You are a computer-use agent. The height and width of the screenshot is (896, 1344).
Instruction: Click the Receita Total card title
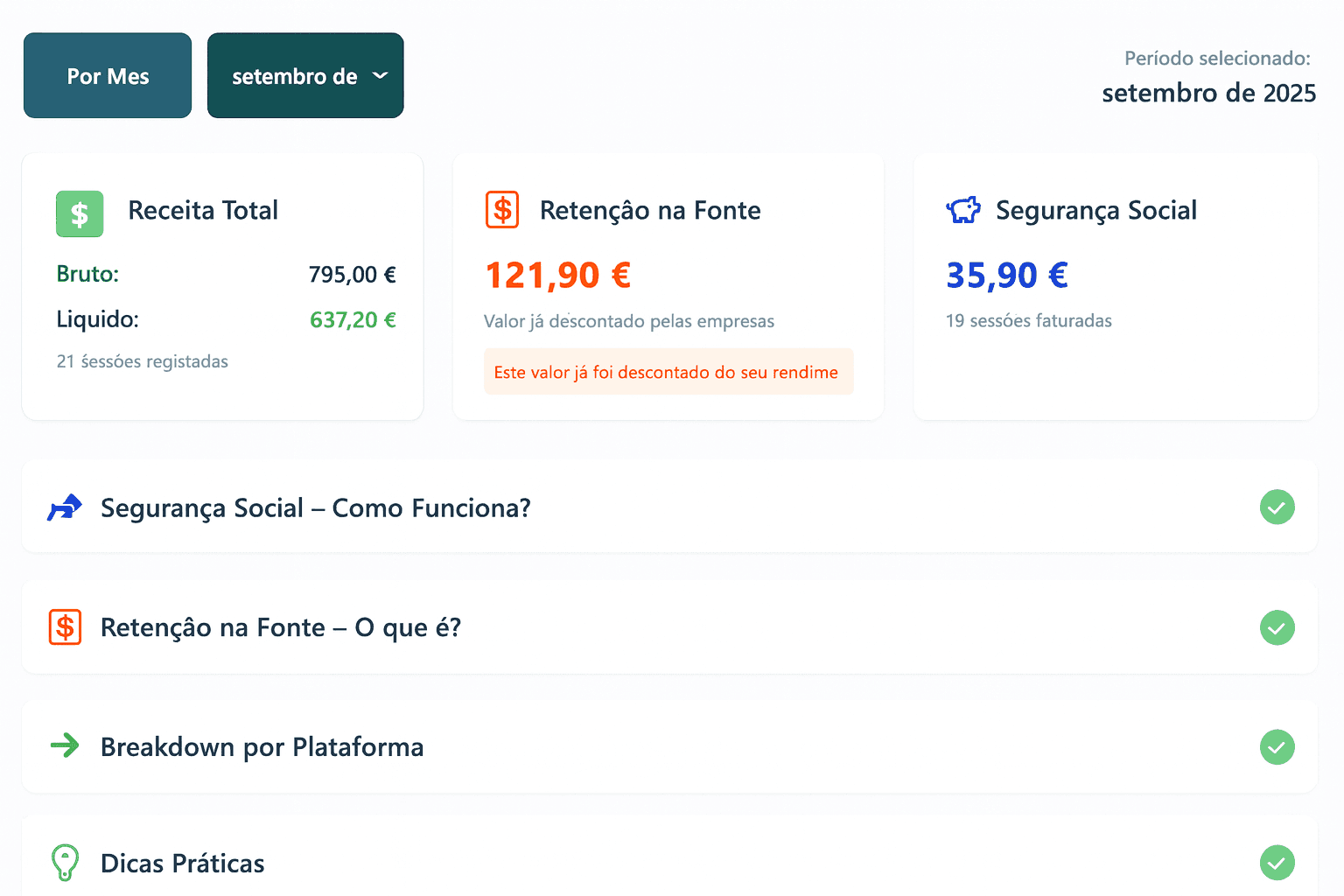coord(203,210)
